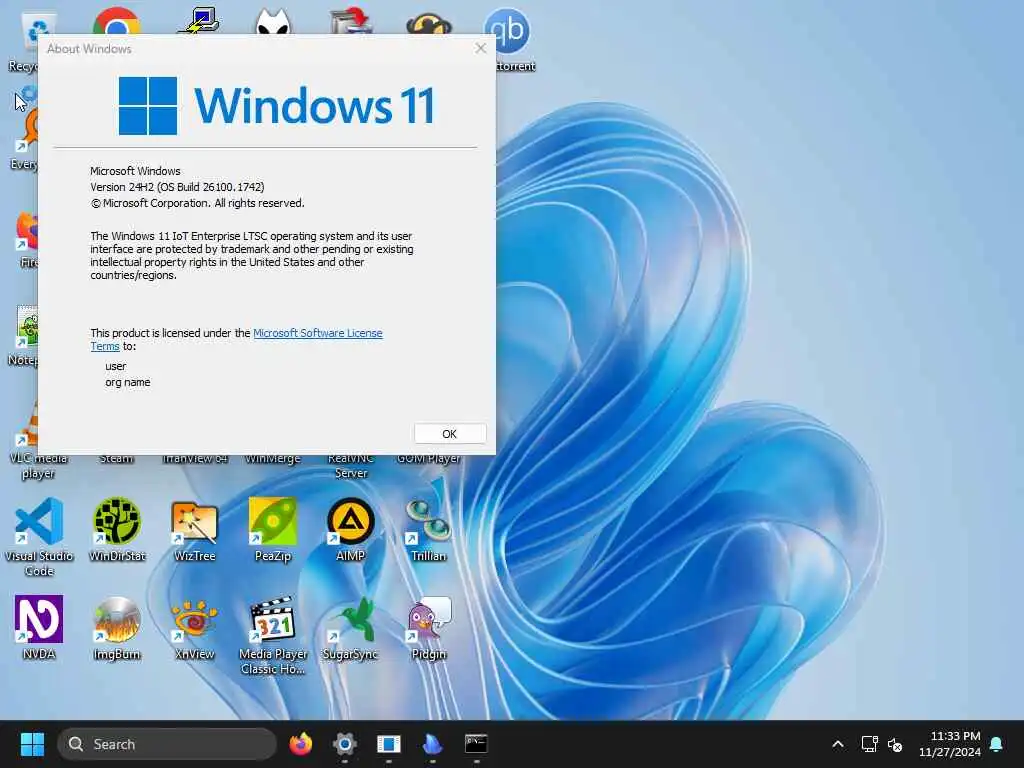Launch Trillian from the desktop
1024x768 pixels.
(x=428, y=530)
